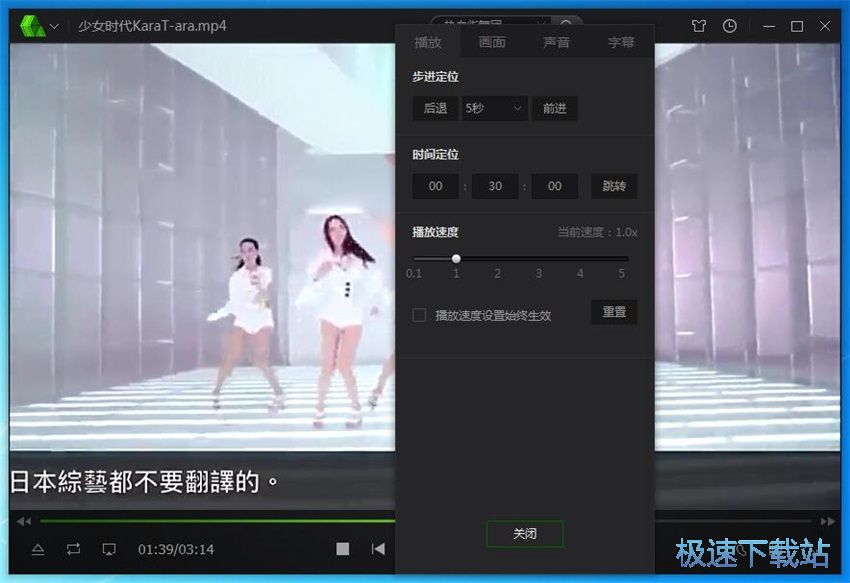Click the 后退 step-back button
Image resolution: width=850 pixels, height=583 pixels.
[x=435, y=108]
